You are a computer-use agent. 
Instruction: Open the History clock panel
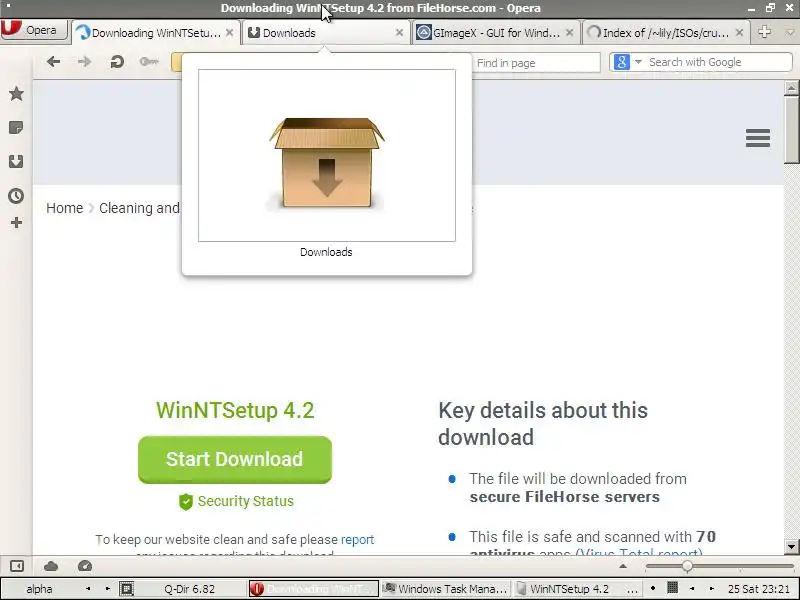click(x=16, y=196)
